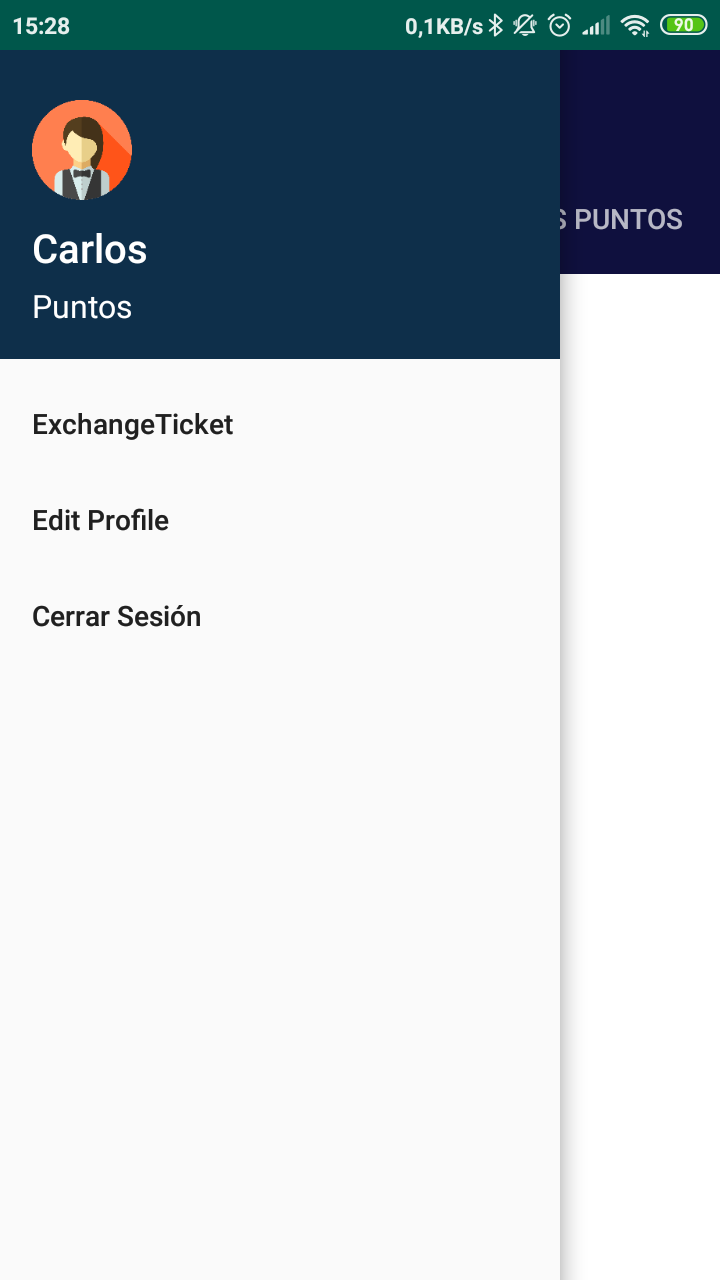This screenshot has height=1280, width=720.
Task: Tap empty drawer space below Cerrar Sesión
Action: [x=280, y=900]
